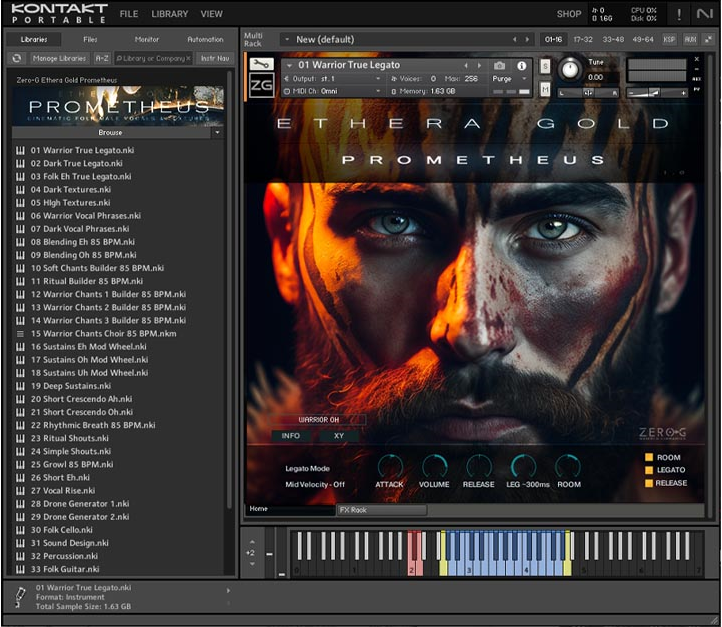The image size is (722, 627).
Task: Toggle the LEGATO yellow checkbox
Action: 649,470
